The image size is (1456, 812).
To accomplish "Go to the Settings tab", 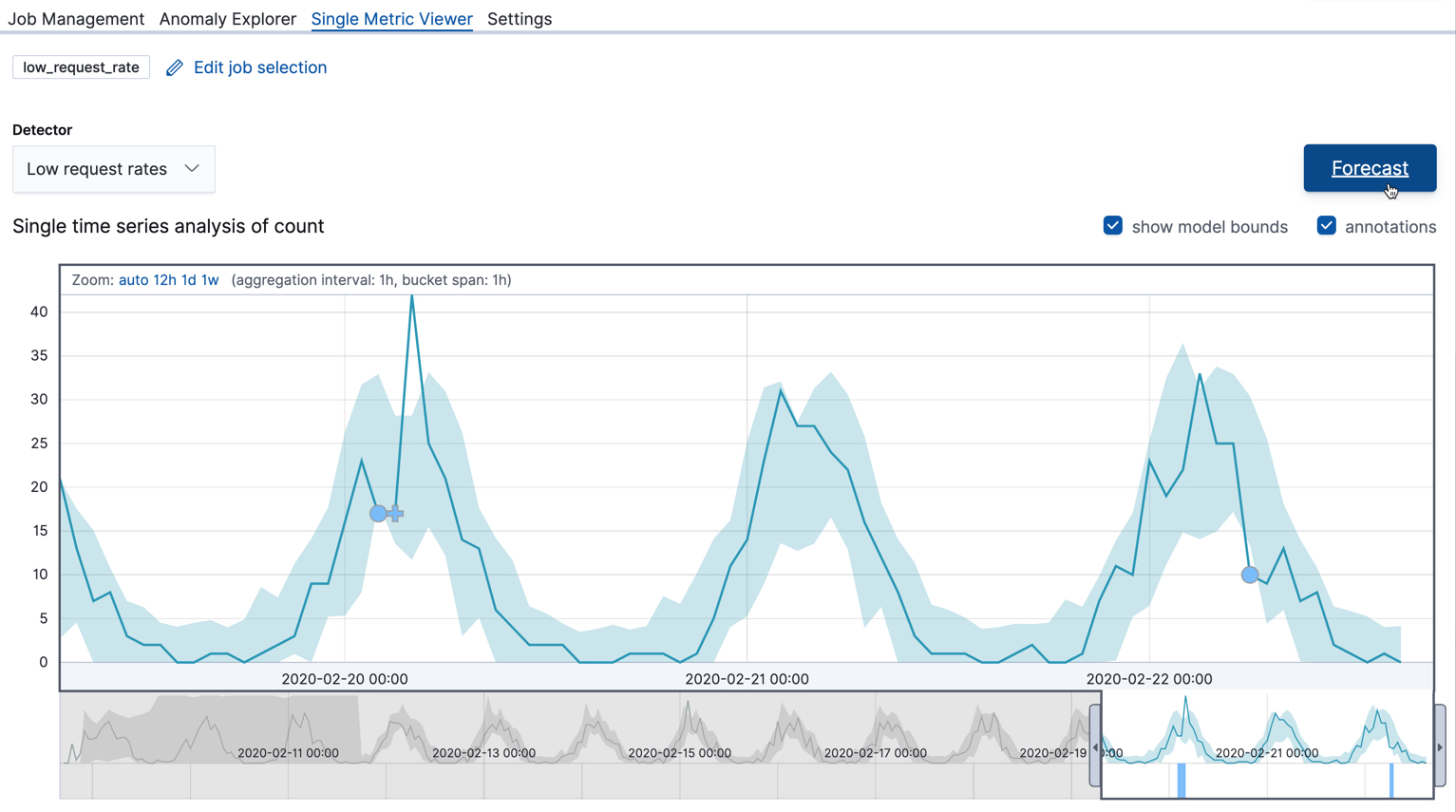I will 520,19.
